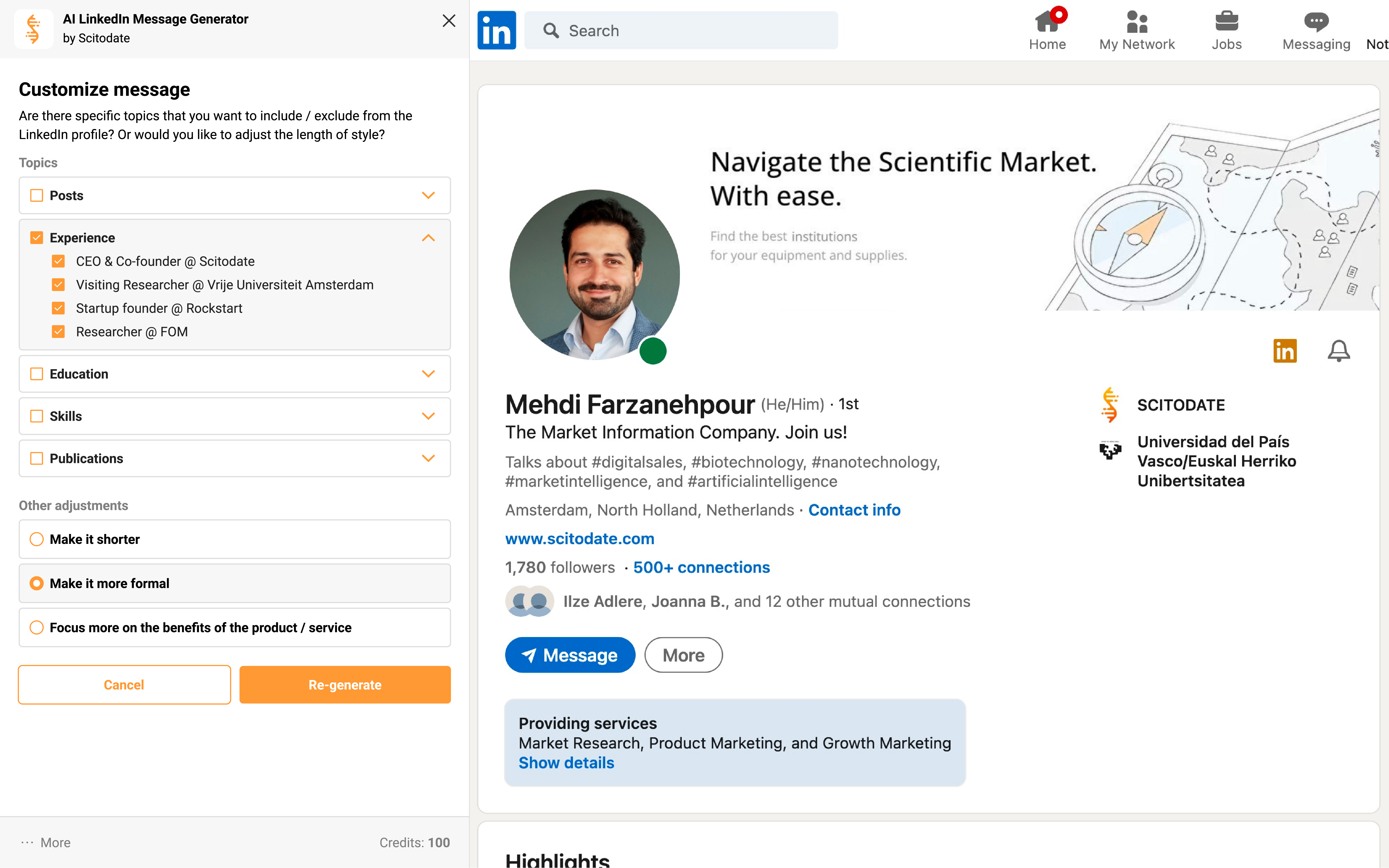Click the blue Message button

tap(570, 655)
